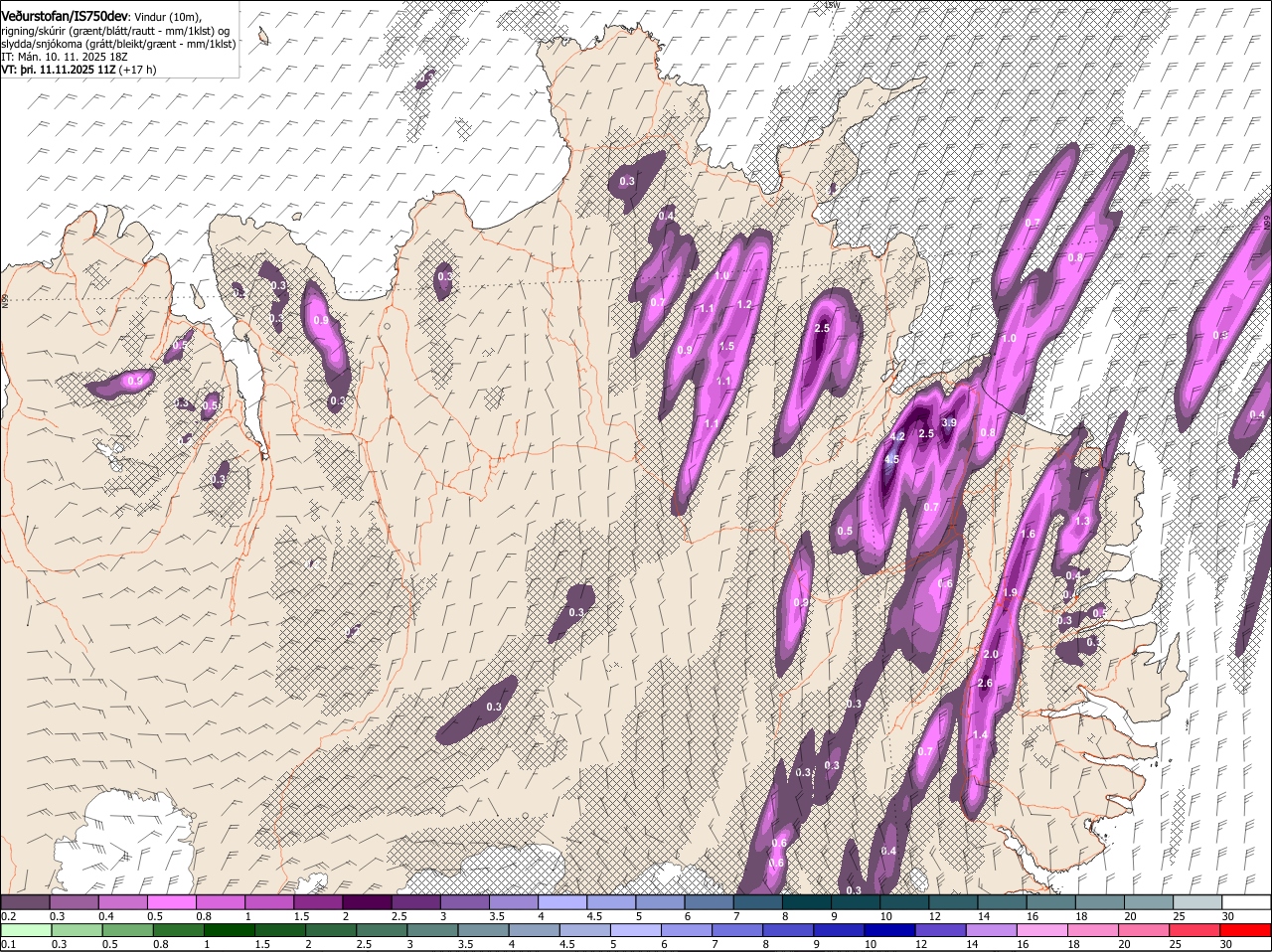Image resolution: width=1272 pixels, height=952 pixels.
Task: Click the 1.2 snowfall value on the map
Action: (x=745, y=304)
